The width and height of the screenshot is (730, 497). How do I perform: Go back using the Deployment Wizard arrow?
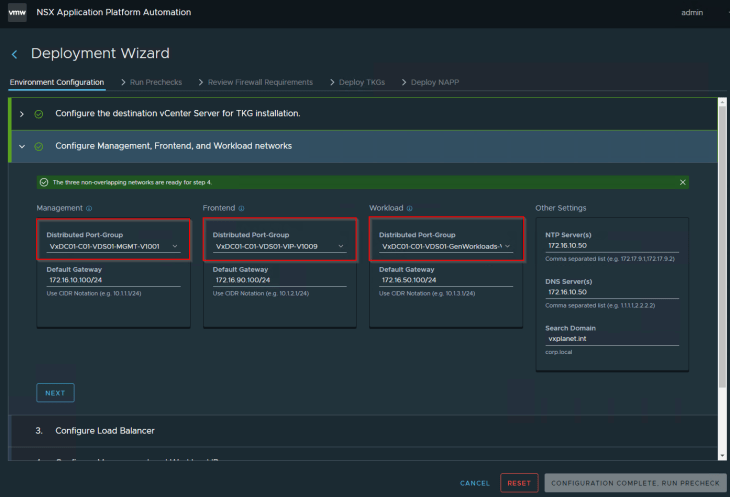(x=14, y=54)
